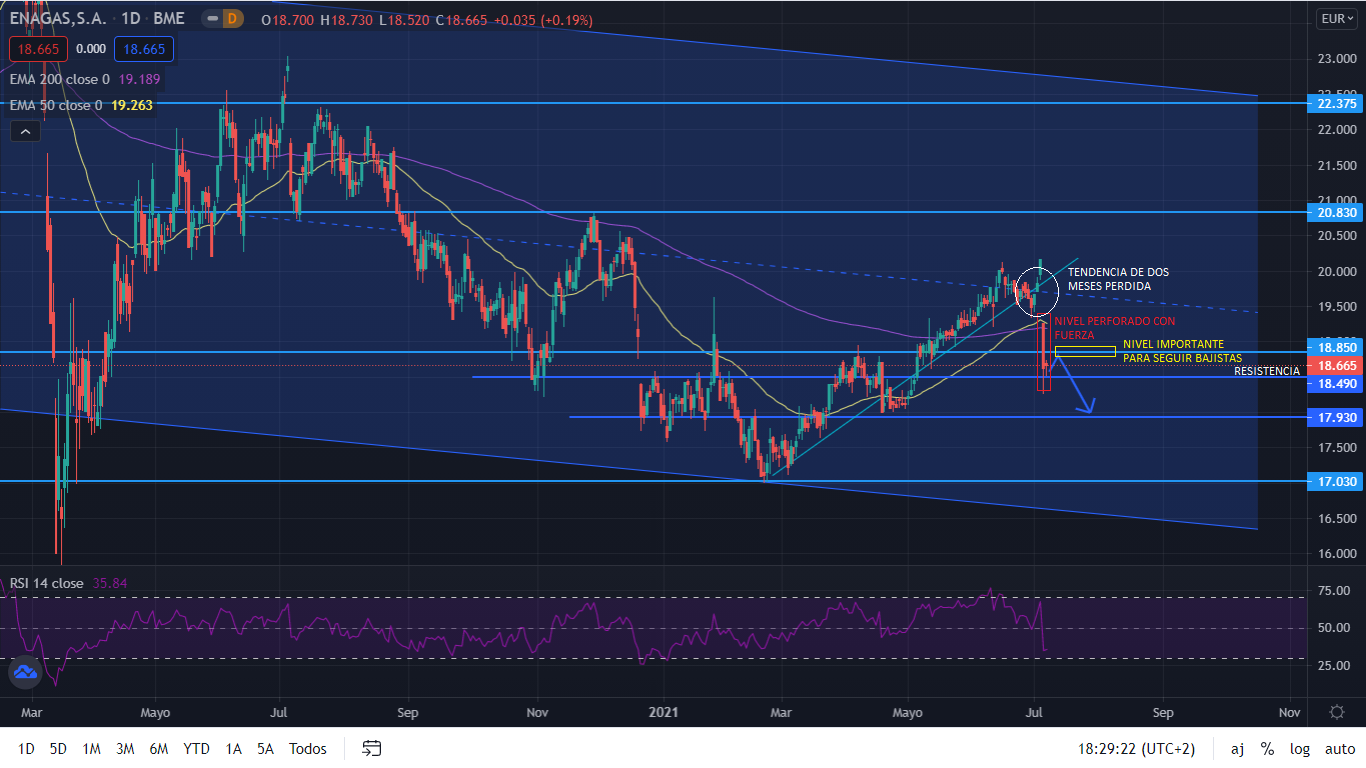Open chart settings gear icon
Viewport: 1366px width, 768px height.
coord(1337,713)
